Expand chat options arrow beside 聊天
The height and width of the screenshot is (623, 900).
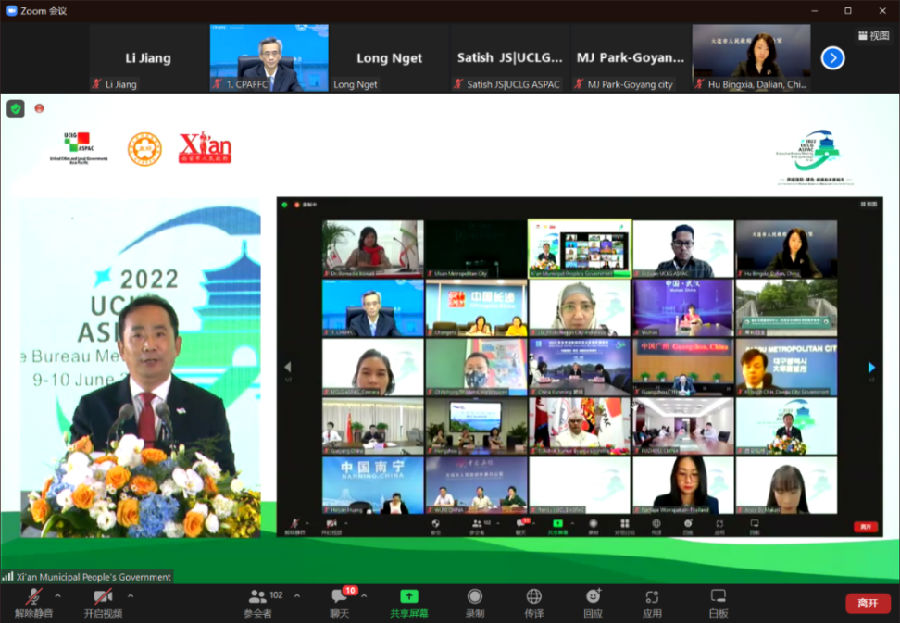[x=364, y=596]
